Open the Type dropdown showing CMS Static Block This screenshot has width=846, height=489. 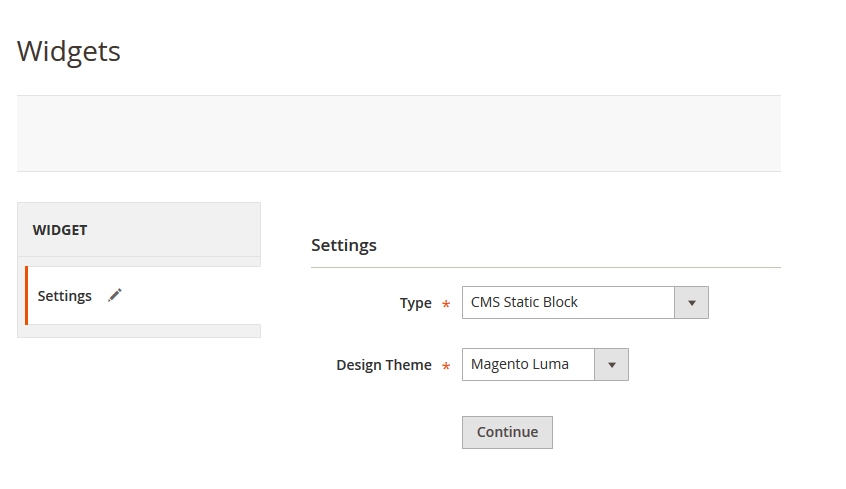(x=585, y=302)
